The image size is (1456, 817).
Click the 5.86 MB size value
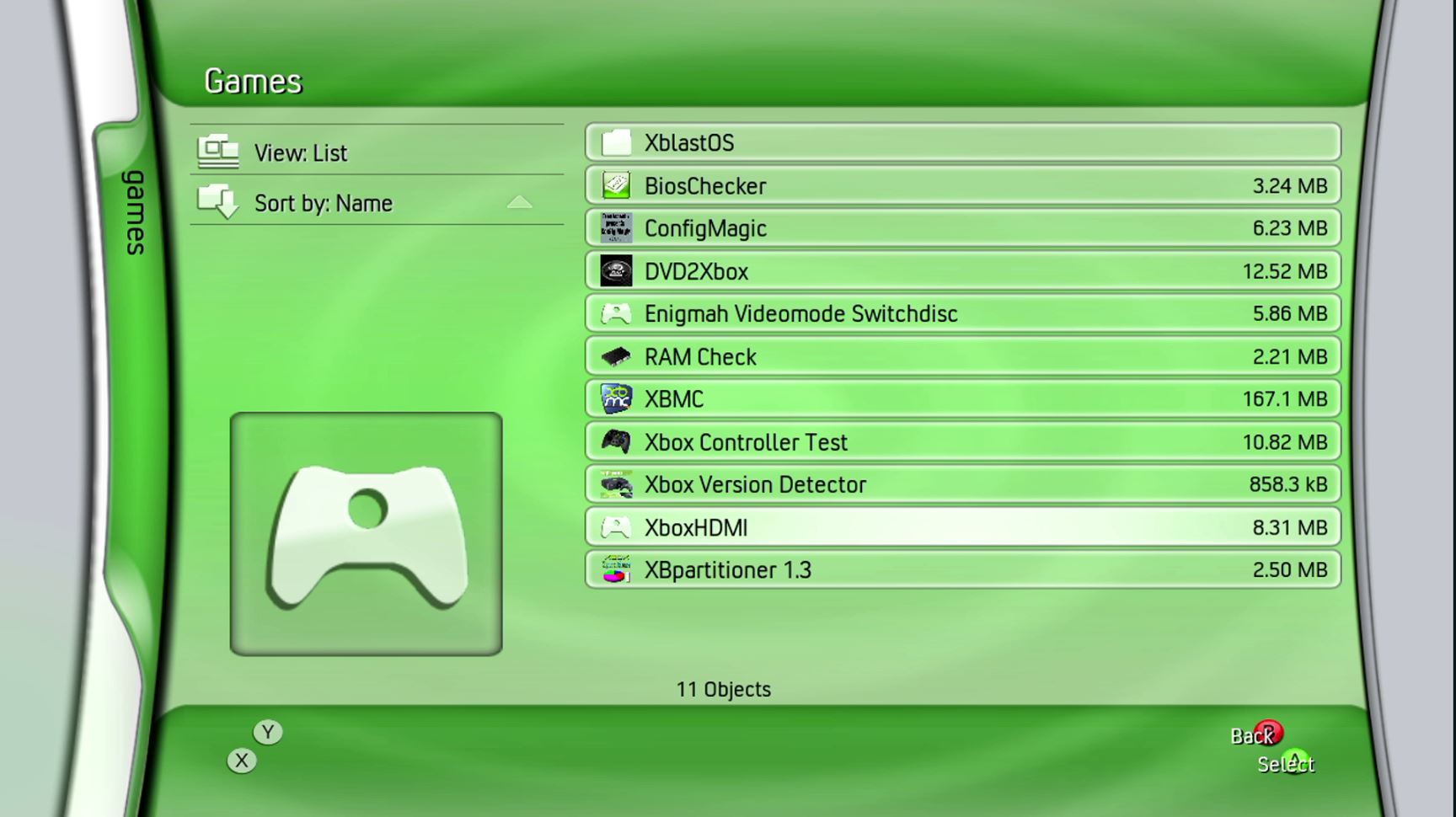click(1290, 313)
